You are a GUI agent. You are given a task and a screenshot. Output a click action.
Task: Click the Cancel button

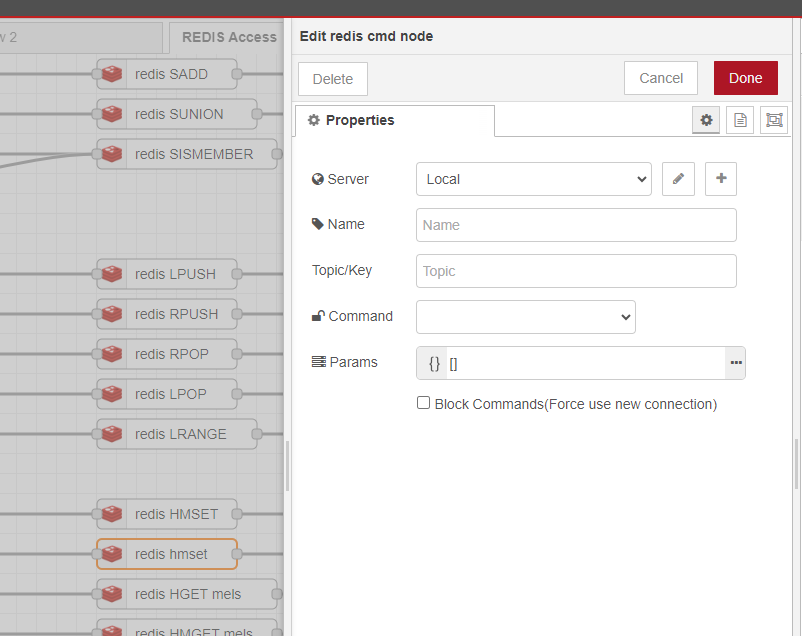point(661,78)
